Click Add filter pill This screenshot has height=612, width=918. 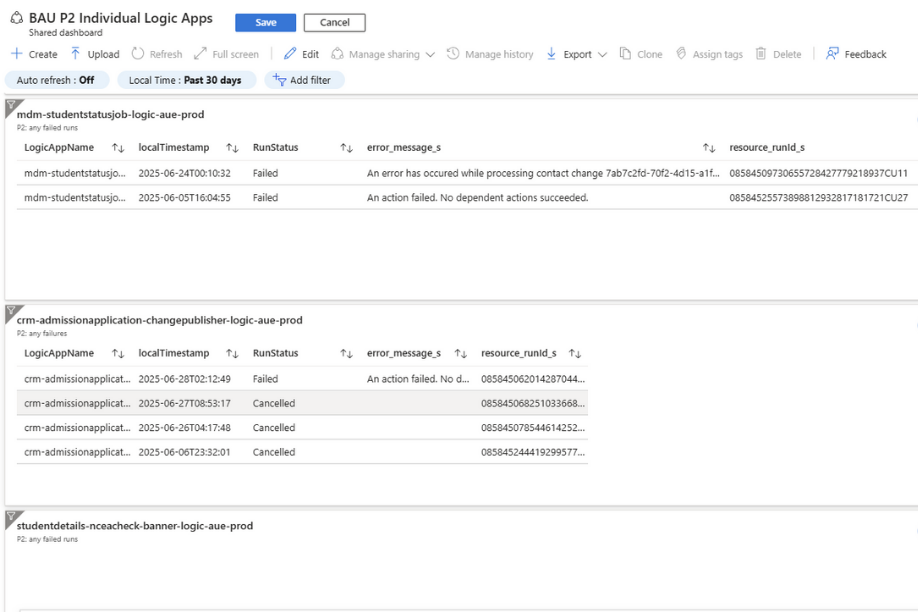[x=304, y=80]
